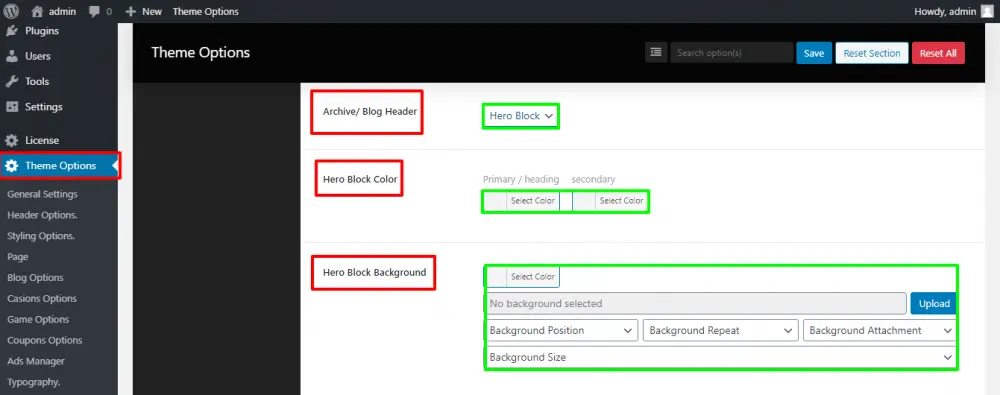The width and height of the screenshot is (1000, 395).
Task: Click the Users sidebar icon
Action: pos(12,56)
